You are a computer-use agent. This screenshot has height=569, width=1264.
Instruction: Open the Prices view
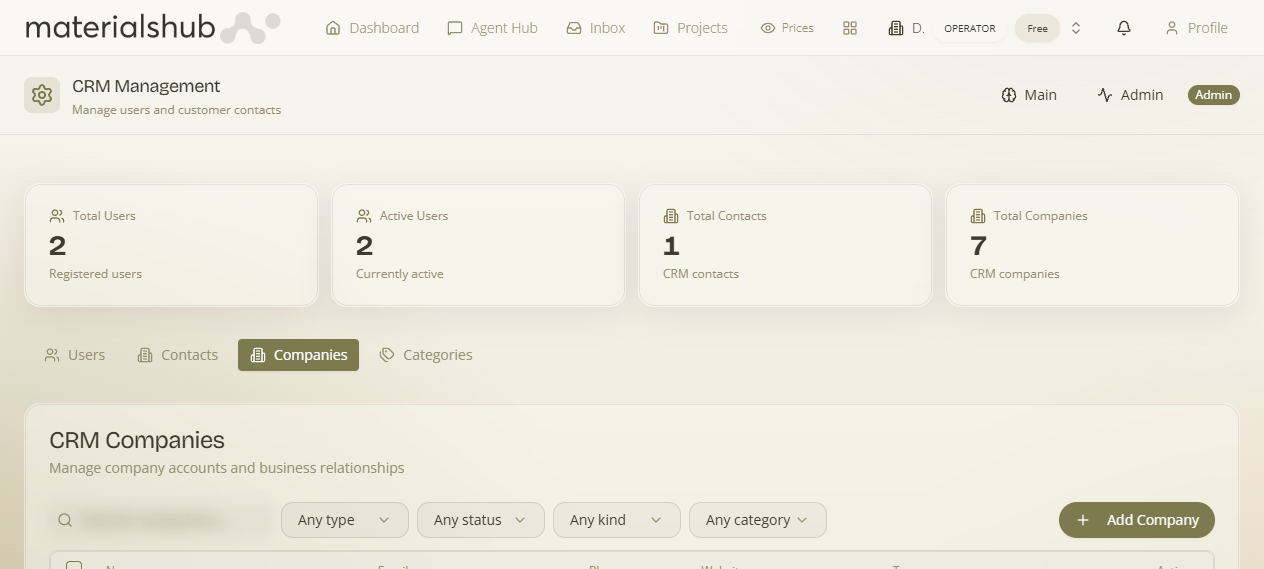787,28
